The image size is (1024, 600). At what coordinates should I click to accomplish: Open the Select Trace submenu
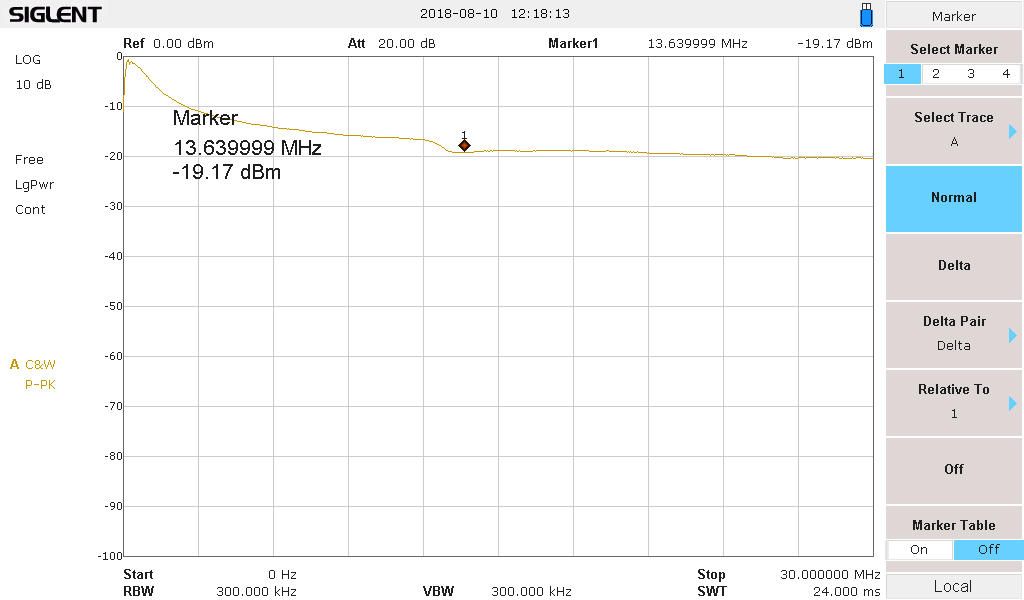pos(953,130)
